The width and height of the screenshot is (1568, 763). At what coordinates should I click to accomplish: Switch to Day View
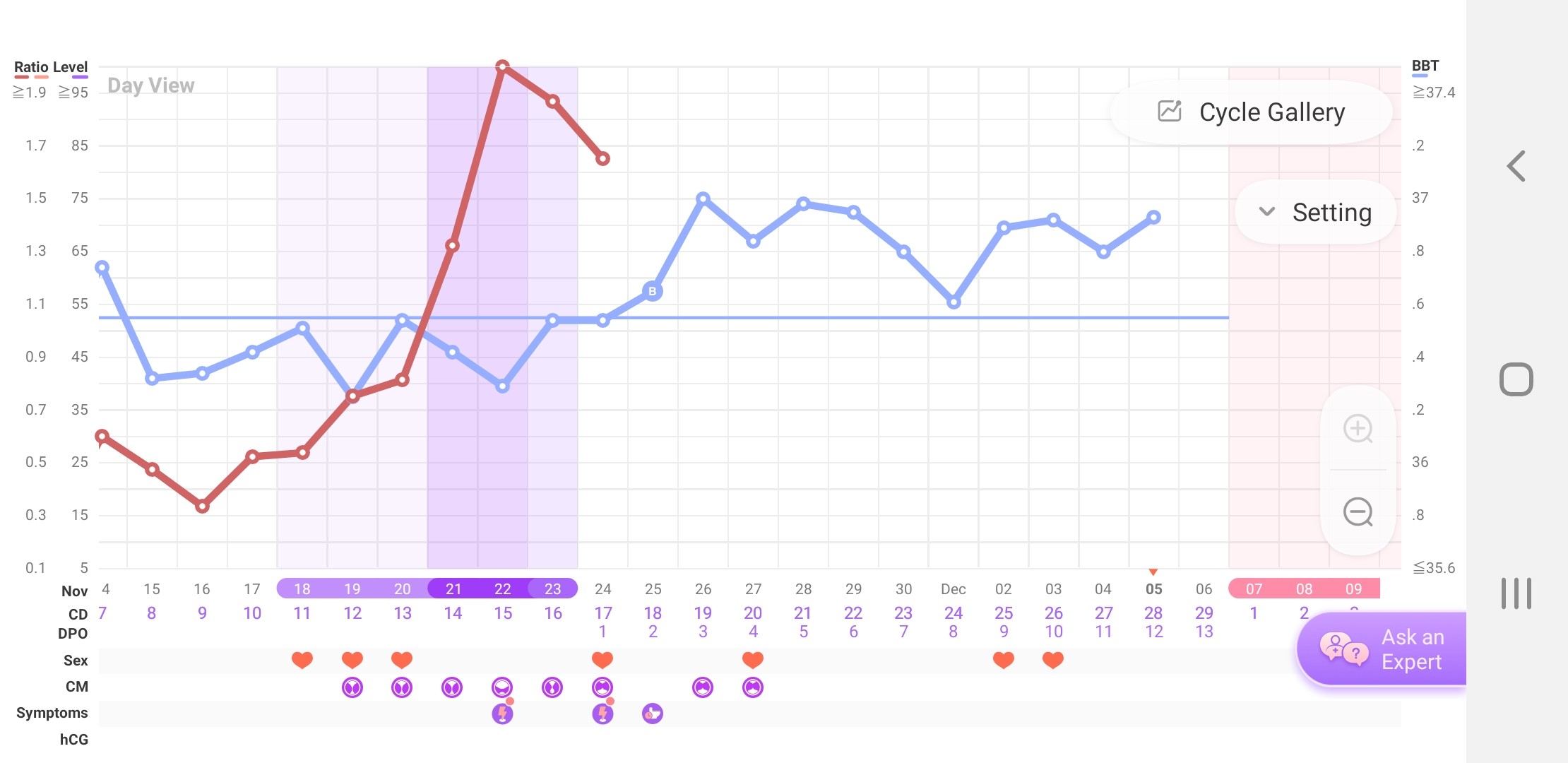[150, 85]
